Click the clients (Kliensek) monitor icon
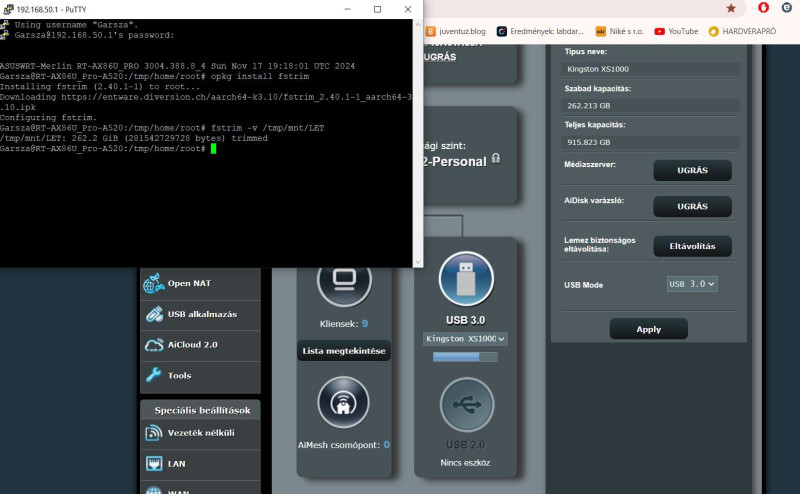Viewport: 800px width, 494px height. point(344,279)
